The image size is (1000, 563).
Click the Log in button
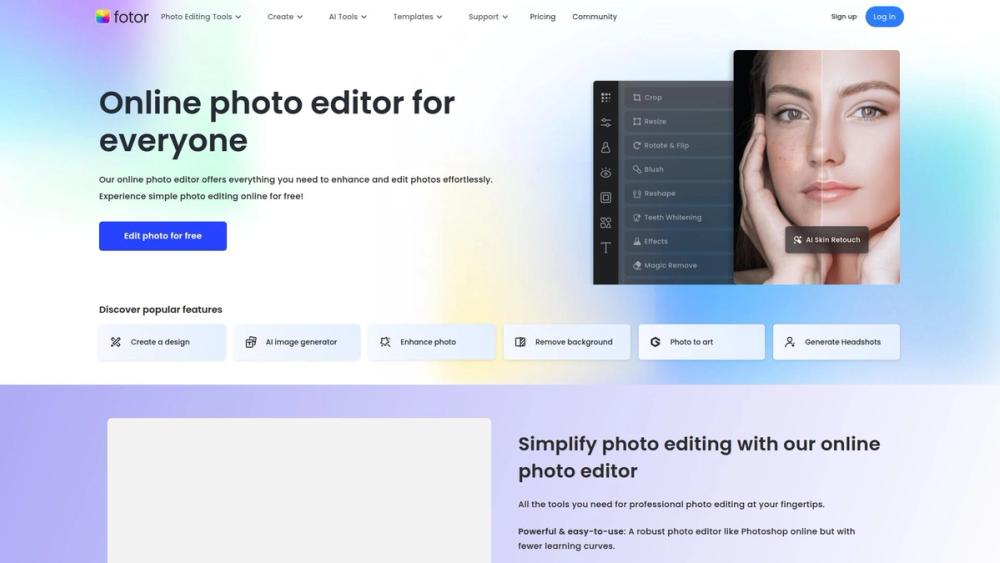tap(884, 17)
